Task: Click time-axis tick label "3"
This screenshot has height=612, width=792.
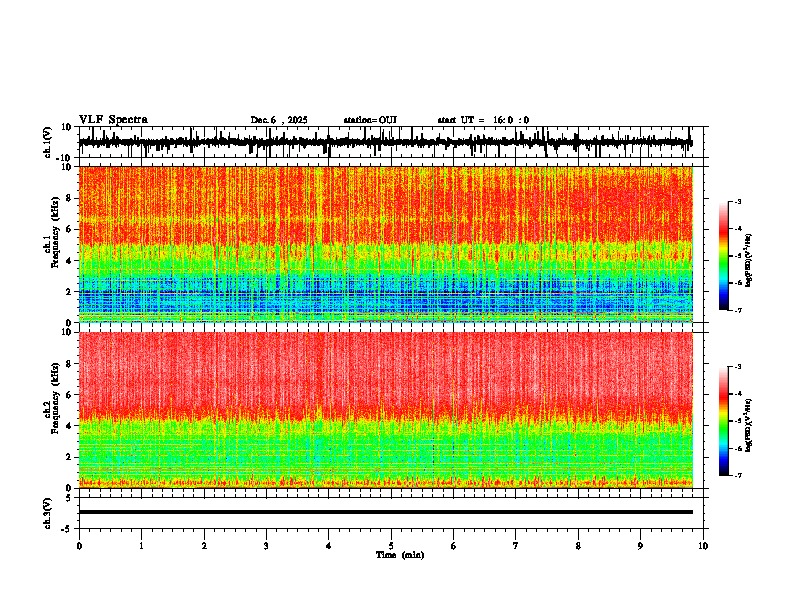Action: coord(266,546)
